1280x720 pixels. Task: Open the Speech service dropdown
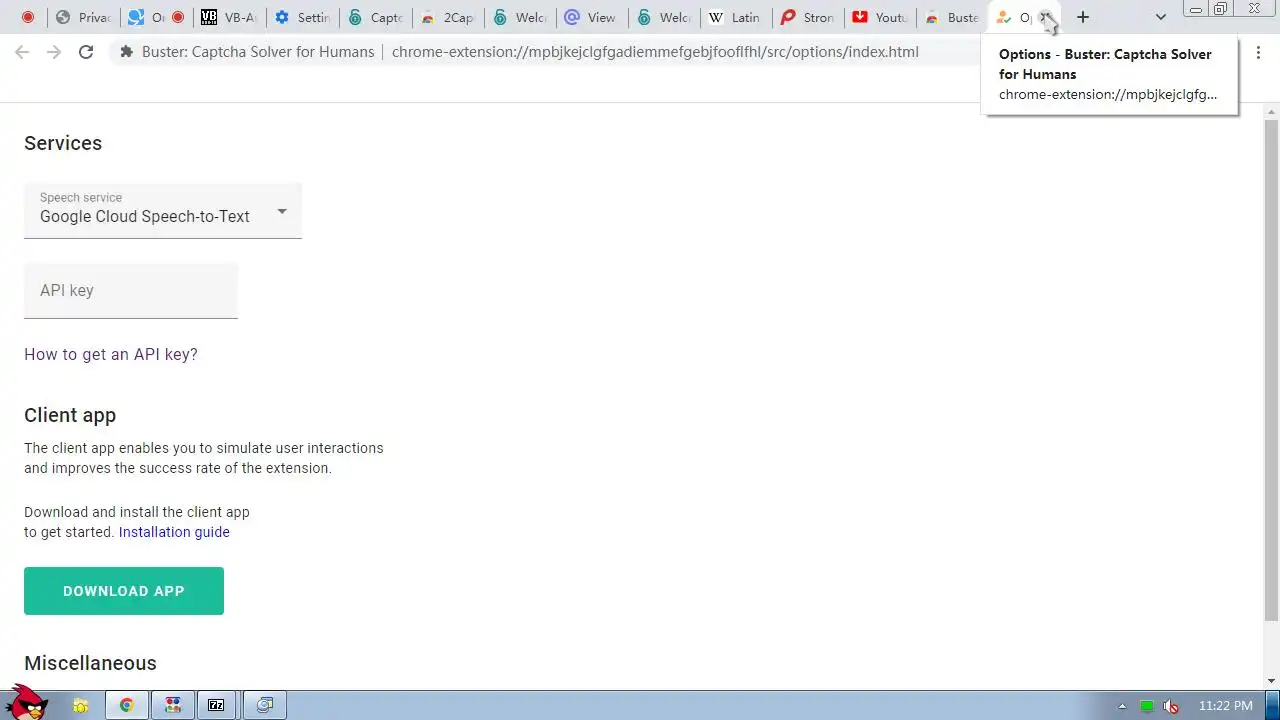pyautogui.click(x=163, y=210)
